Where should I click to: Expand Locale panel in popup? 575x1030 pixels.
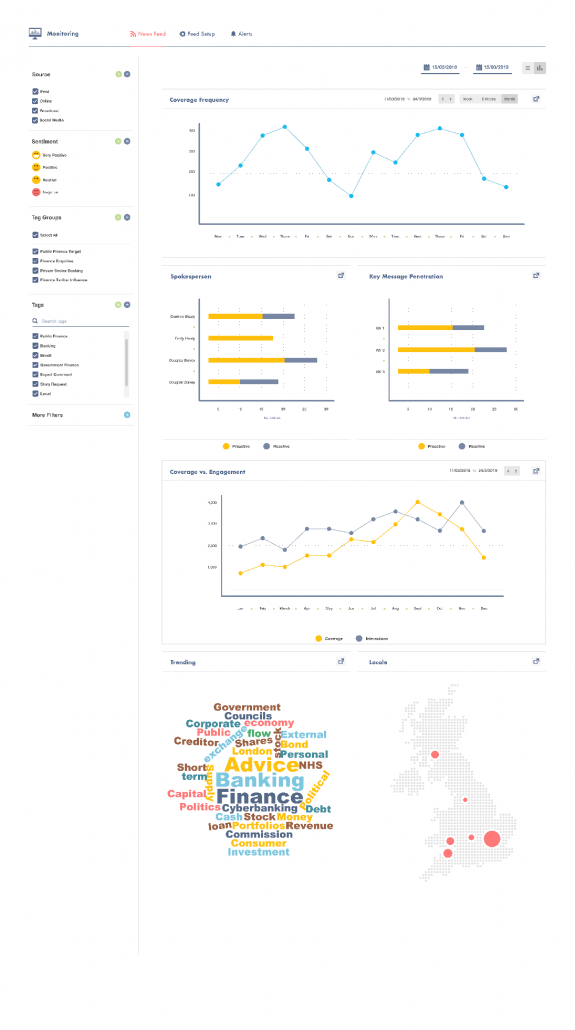click(x=536, y=661)
